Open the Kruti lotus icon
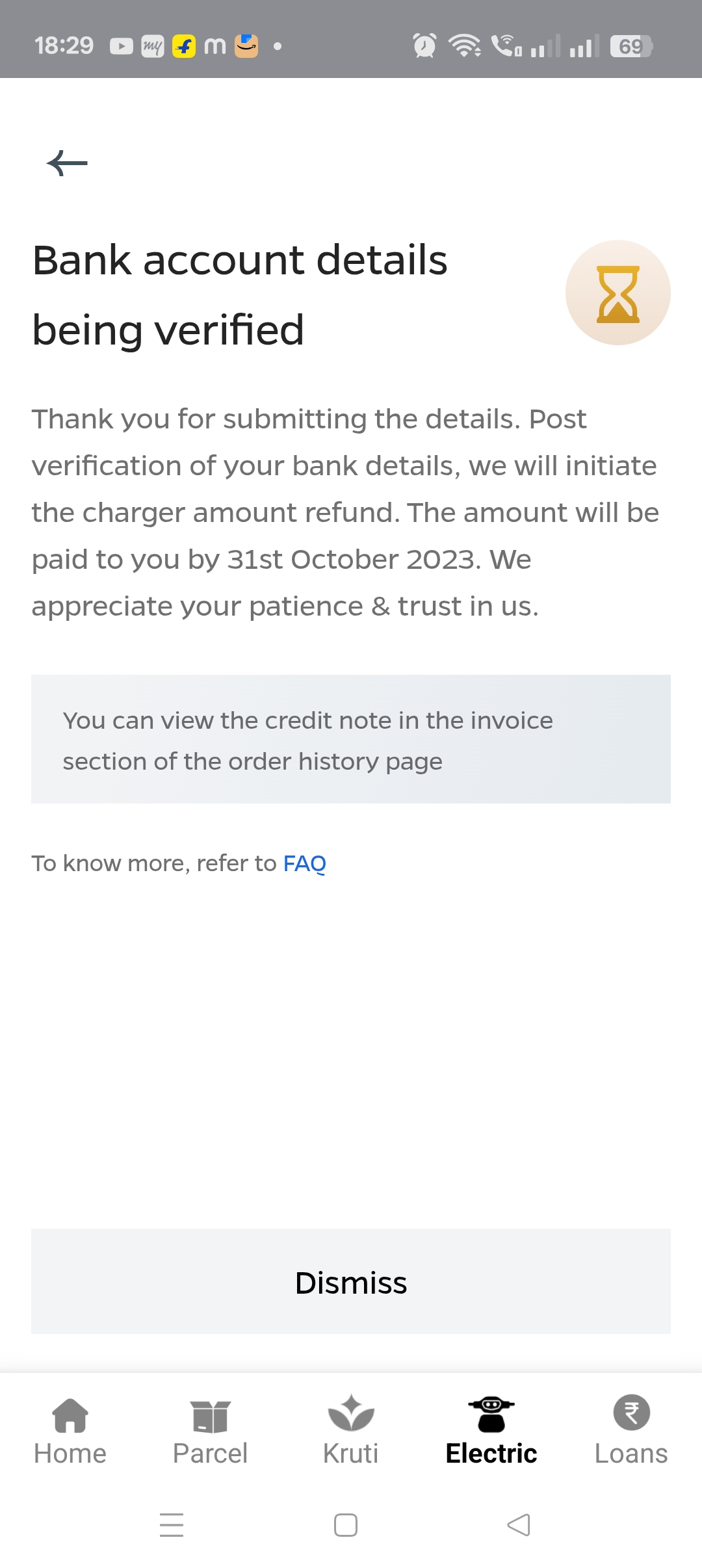This screenshot has width=702, height=1568. point(351,1414)
